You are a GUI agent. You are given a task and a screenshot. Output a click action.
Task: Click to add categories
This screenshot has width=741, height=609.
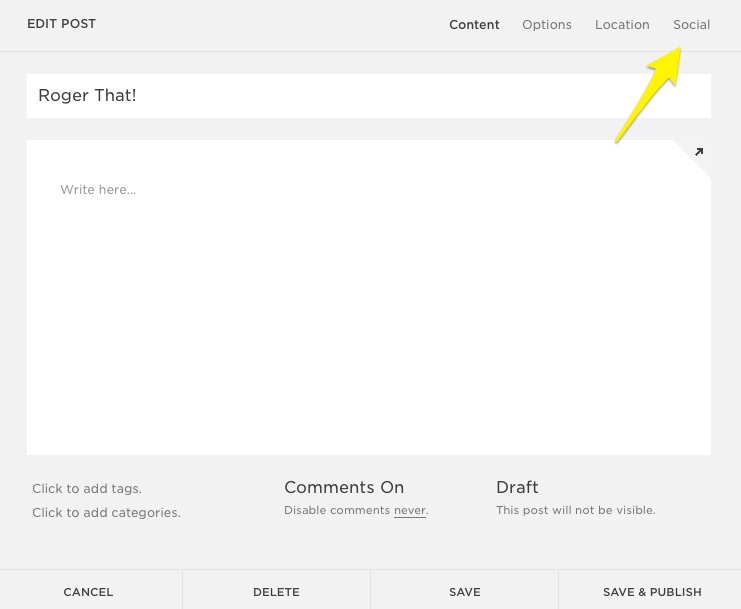[106, 513]
